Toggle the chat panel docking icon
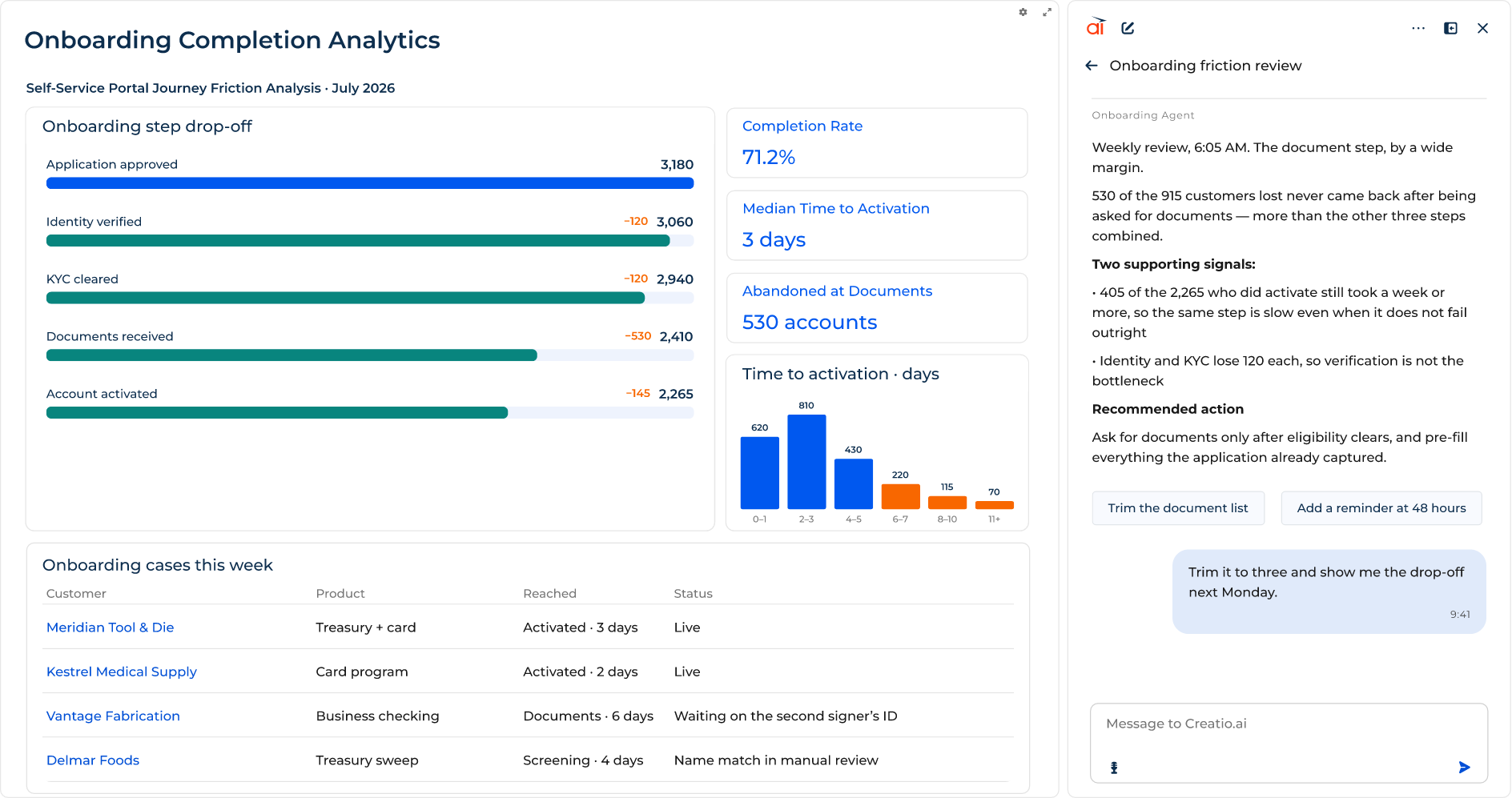 (x=1450, y=28)
